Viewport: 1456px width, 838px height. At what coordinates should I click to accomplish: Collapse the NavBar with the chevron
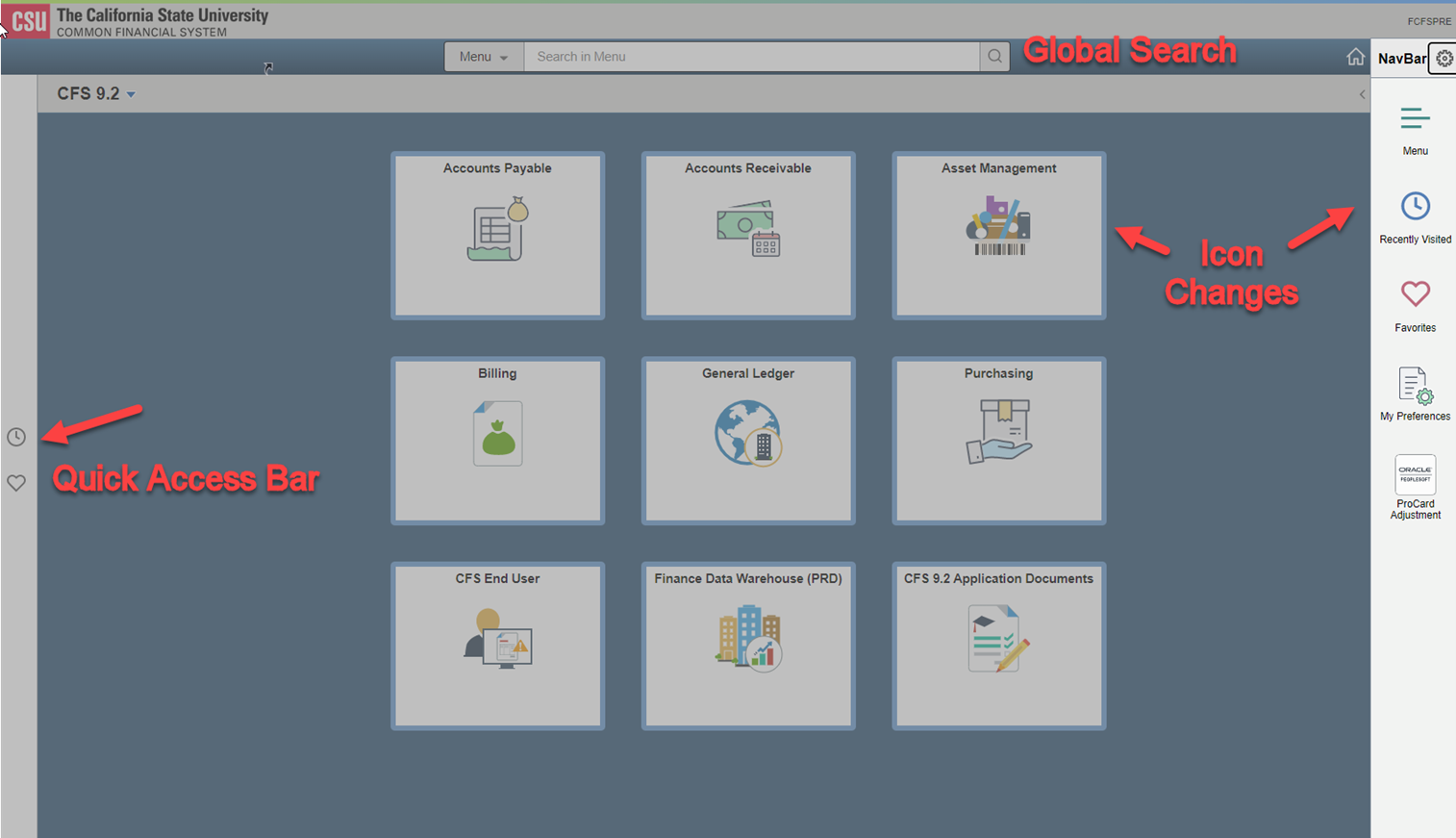pyautogui.click(x=1362, y=93)
